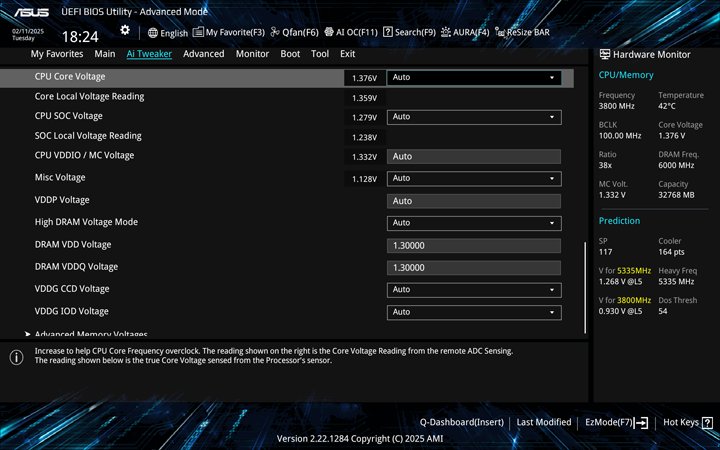Image resolution: width=720 pixels, height=450 pixels.
Task: Open the settings gear icon
Action: pyautogui.click(x=125, y=31)
